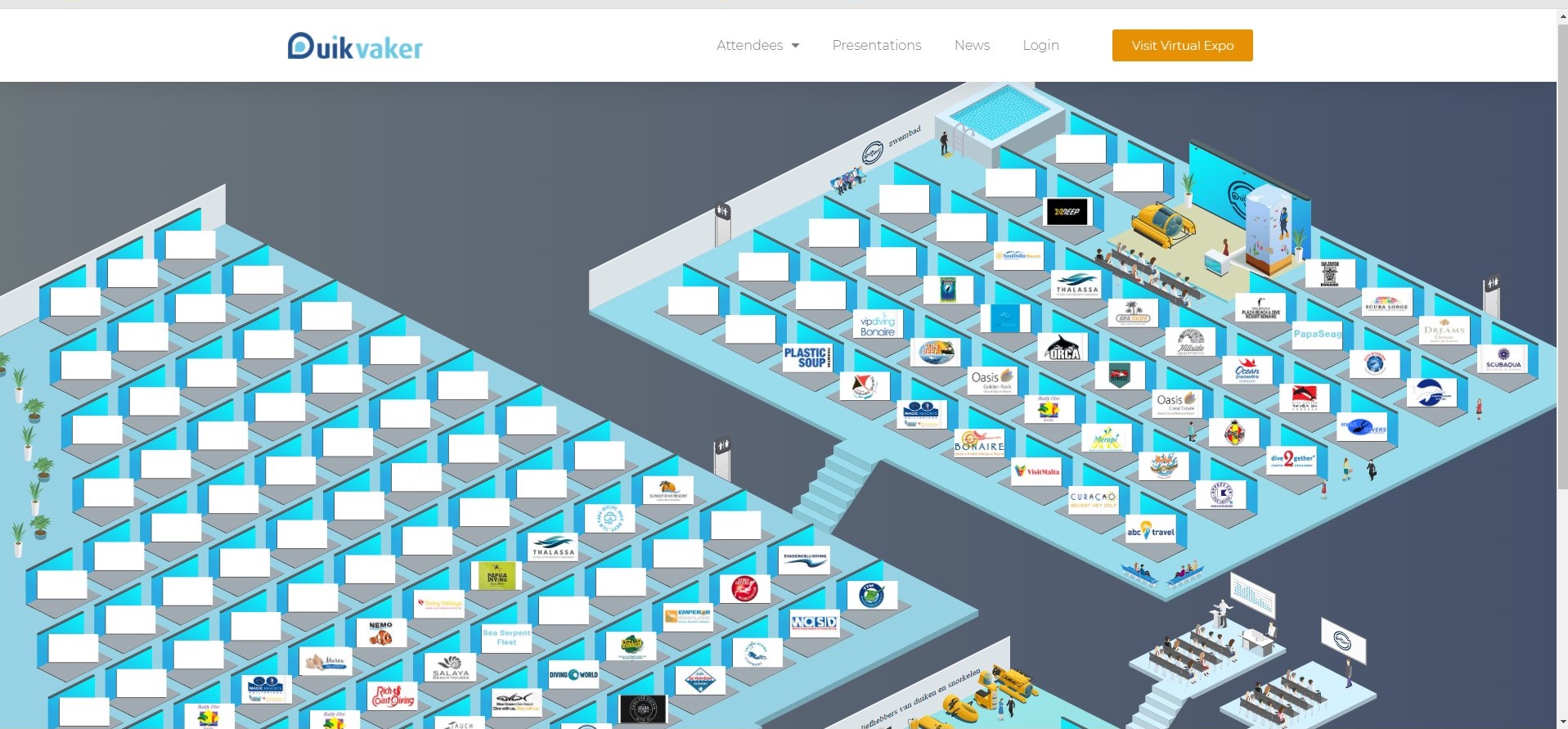1568x729 pixels.
Task: Open the Hillside Apartments booth
Action: coord(1190,342)
